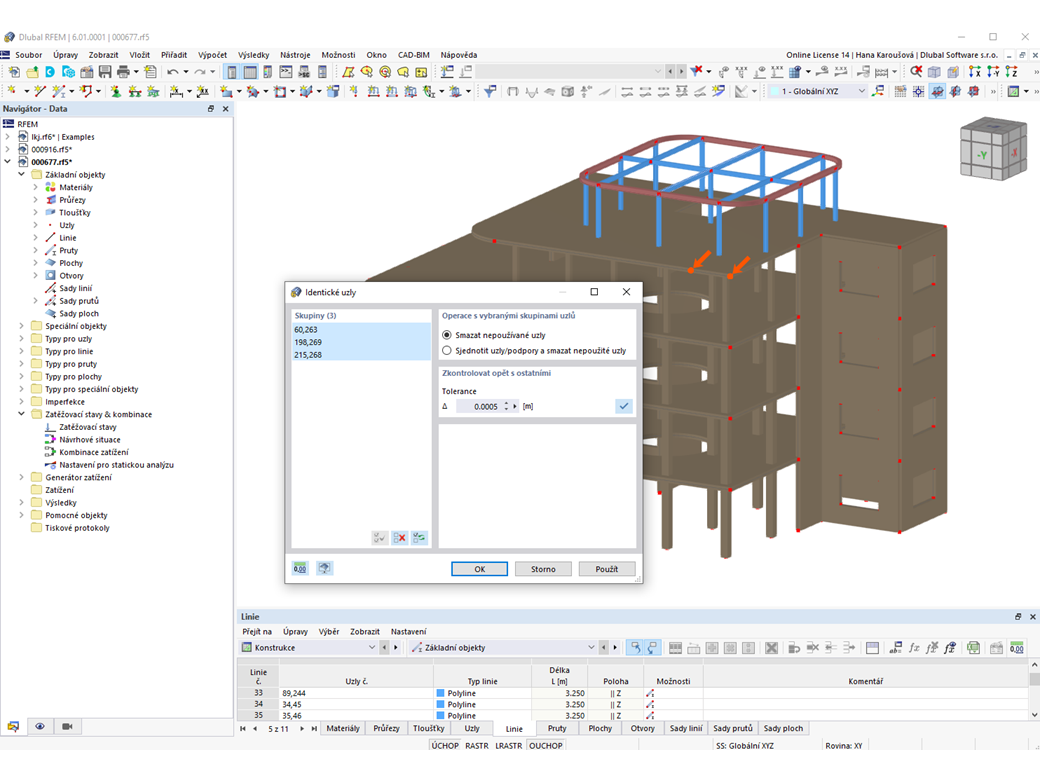Image resolution: width=1040 pixels, height=780 pixels.
Task: Click the navigator data icon at bottom left
Action: click(13, 726)
